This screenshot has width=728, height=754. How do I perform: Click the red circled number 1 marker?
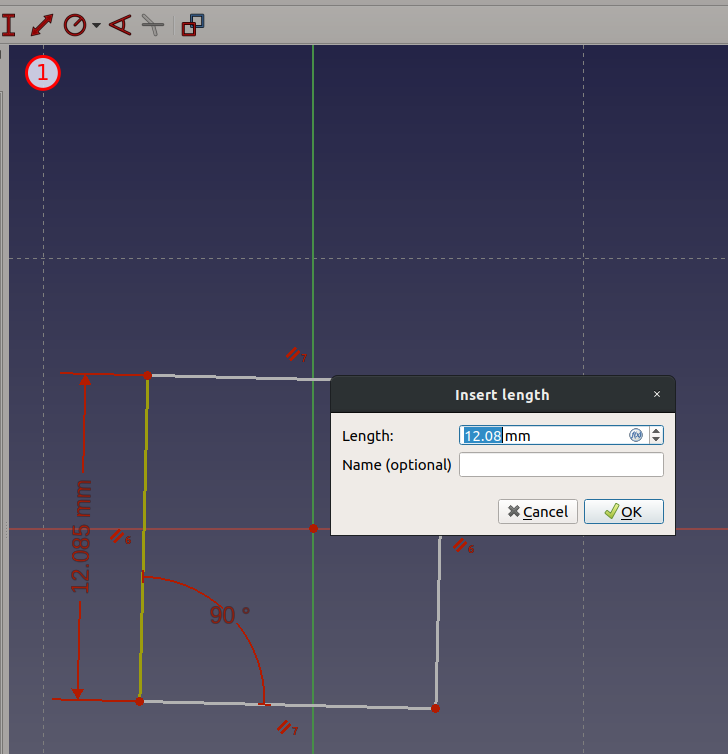click(44, 73)
